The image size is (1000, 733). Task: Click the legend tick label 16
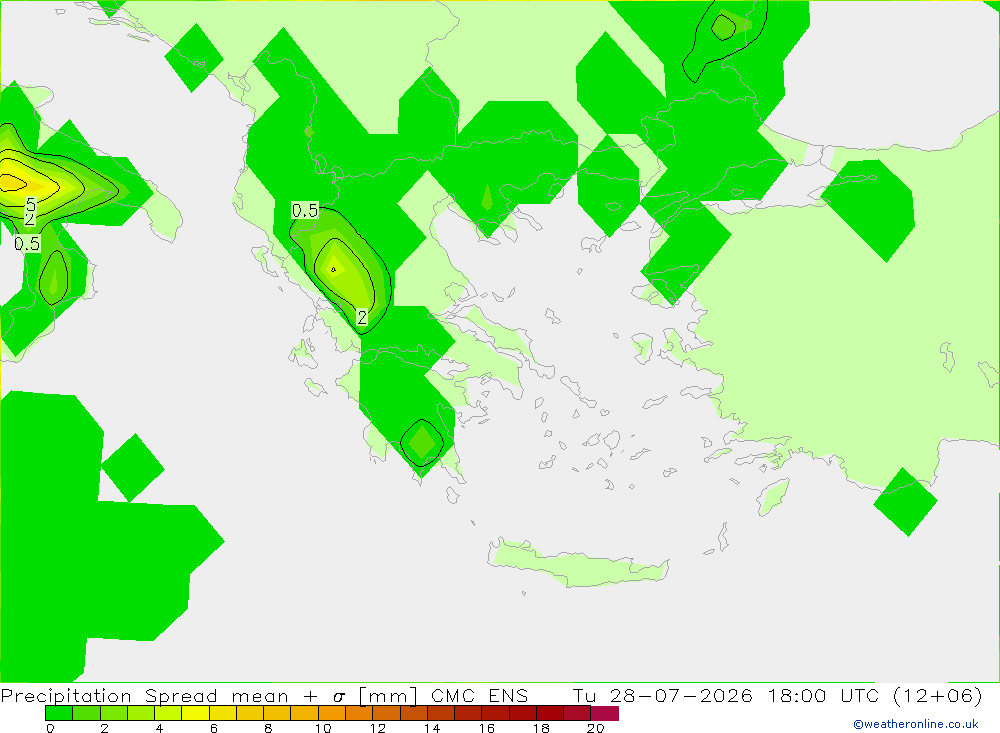[487, 728]
